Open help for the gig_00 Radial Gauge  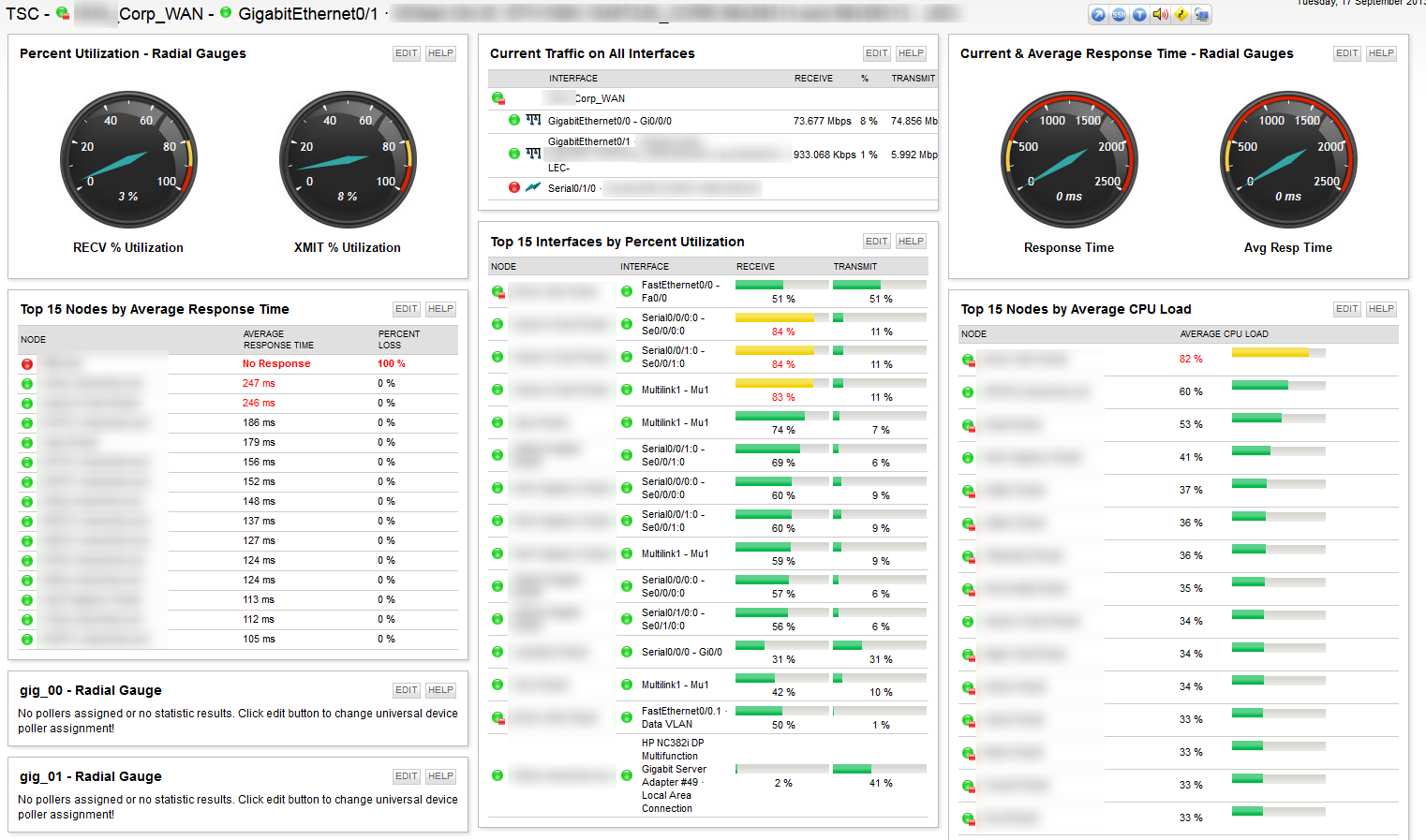click(x=440, y=690)
